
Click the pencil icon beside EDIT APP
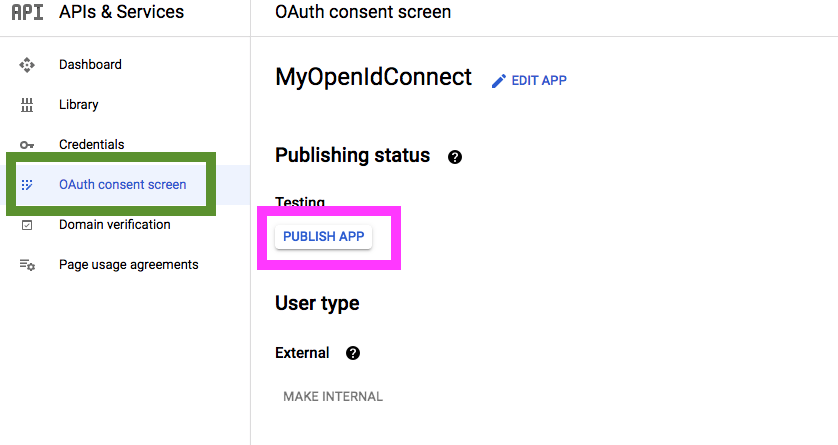coord(499,81)
